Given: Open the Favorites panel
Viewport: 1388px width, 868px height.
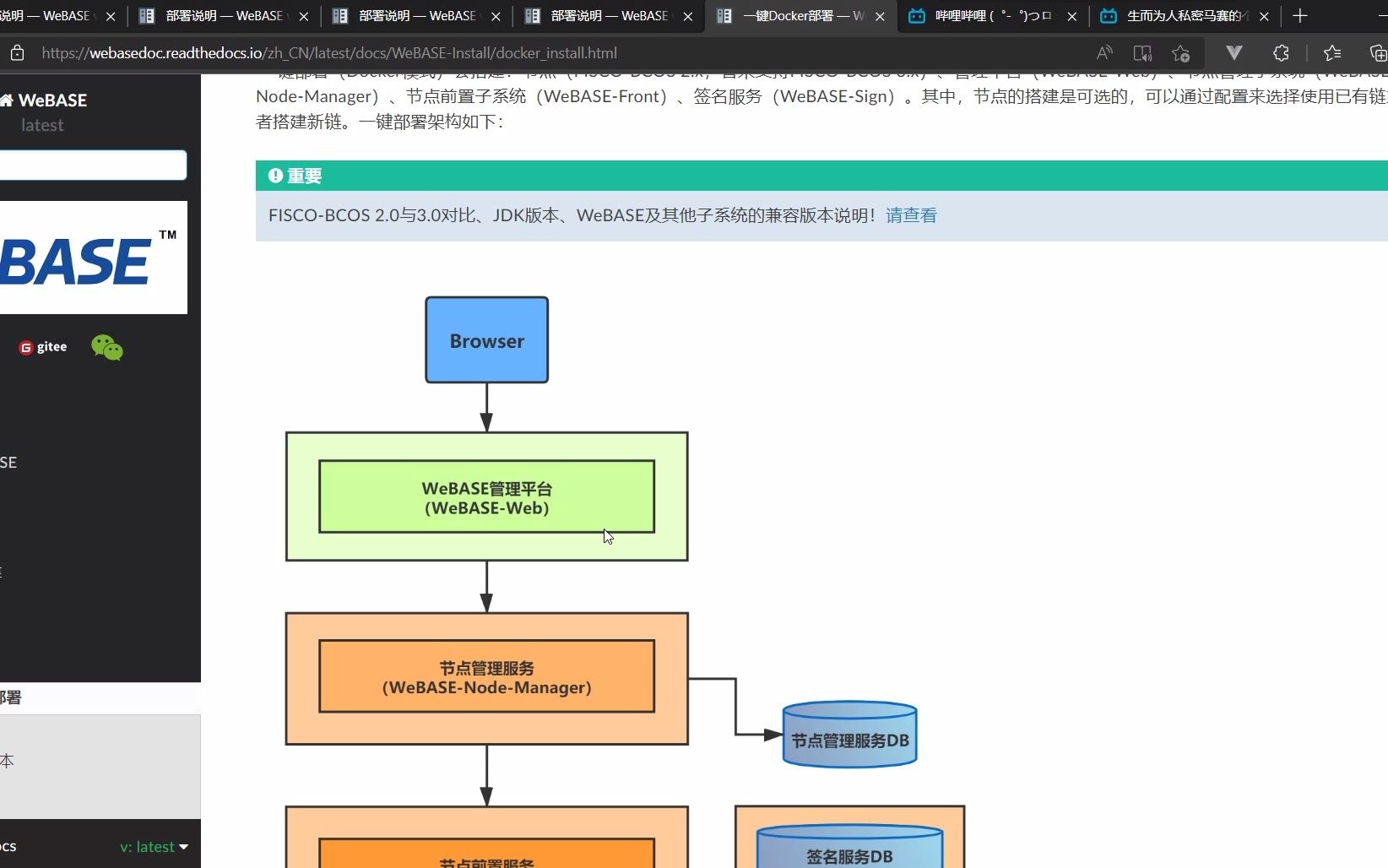Looking at the screenshot, I should click(x=1331, y=52).
